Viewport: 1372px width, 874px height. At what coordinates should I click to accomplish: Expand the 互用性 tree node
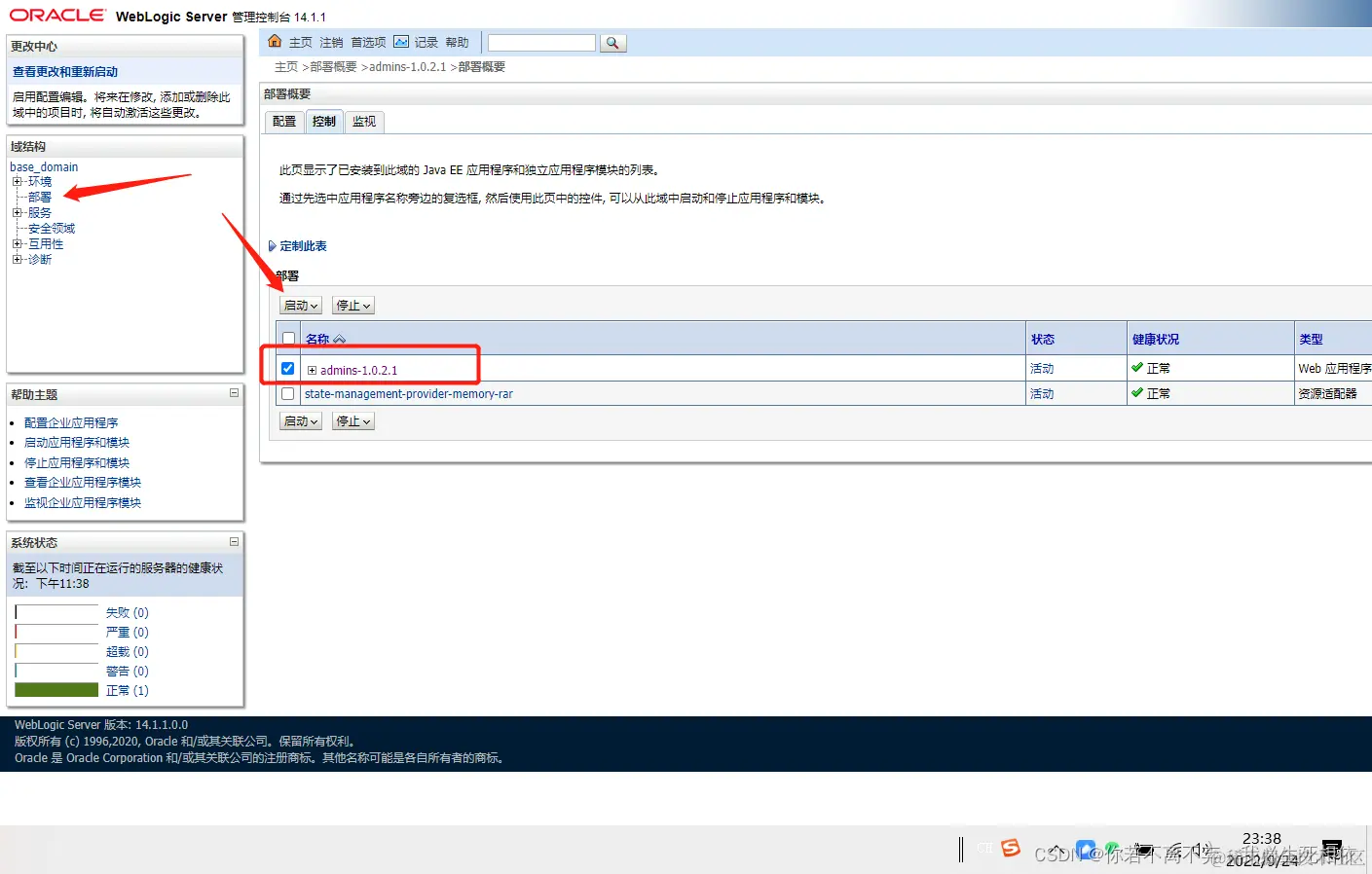(17, 243)
